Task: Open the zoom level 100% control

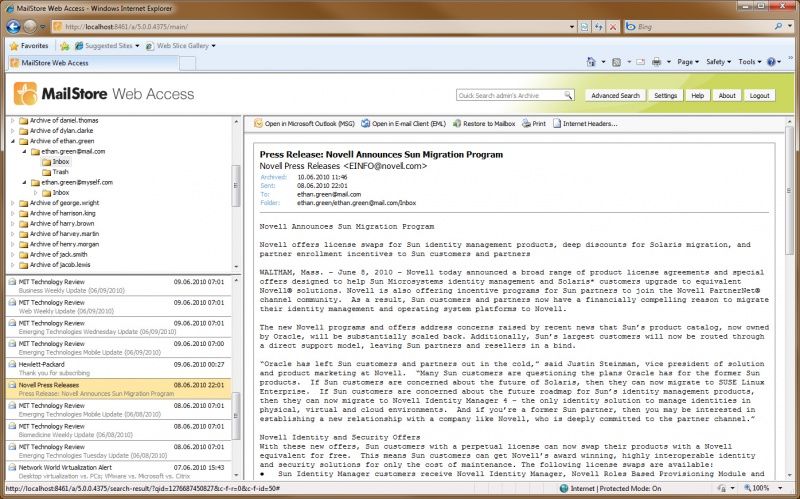Action: point(763,488)
